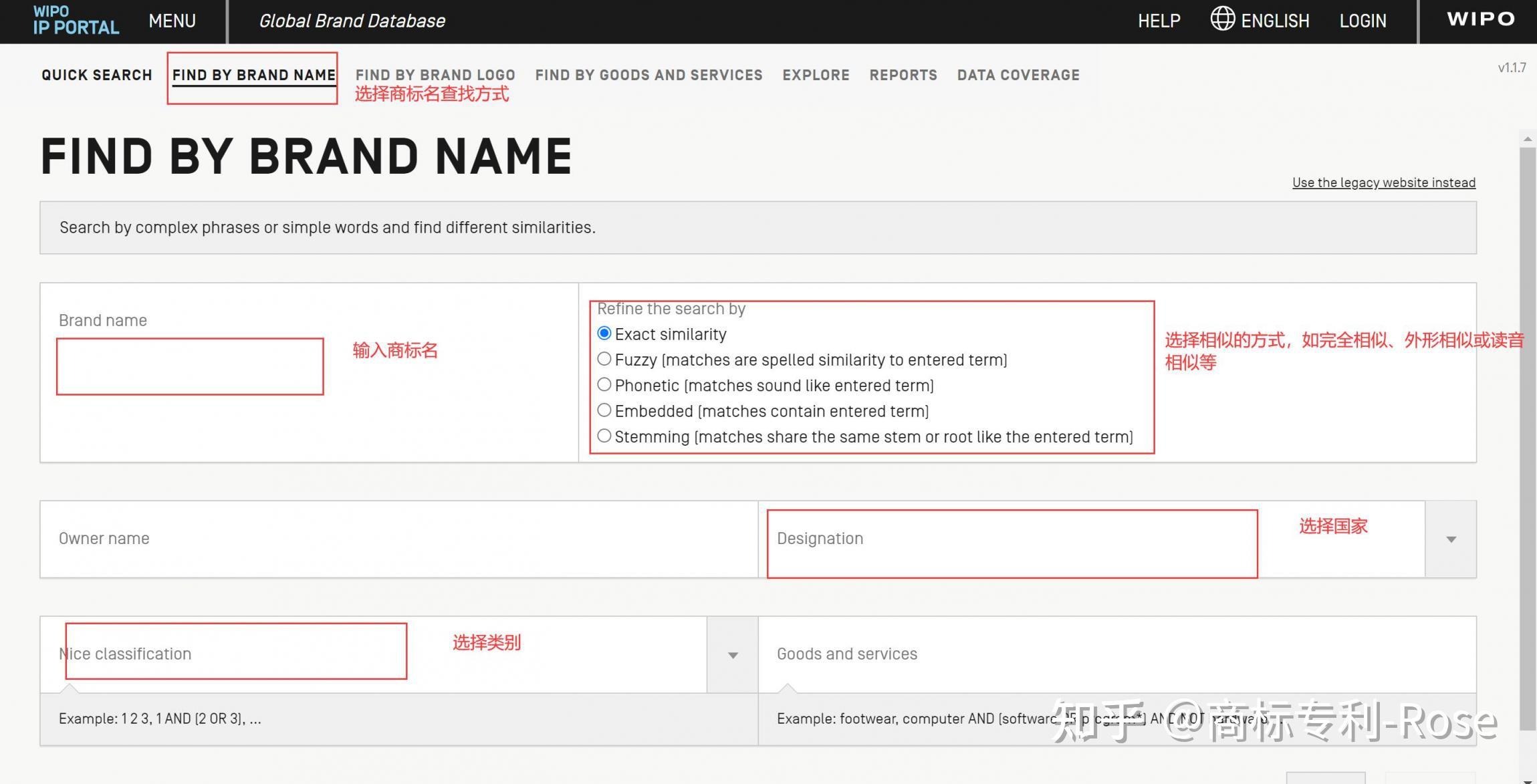1537x784 pixels.
Task: Click the Brand name input field
Action: coord(190,366)
